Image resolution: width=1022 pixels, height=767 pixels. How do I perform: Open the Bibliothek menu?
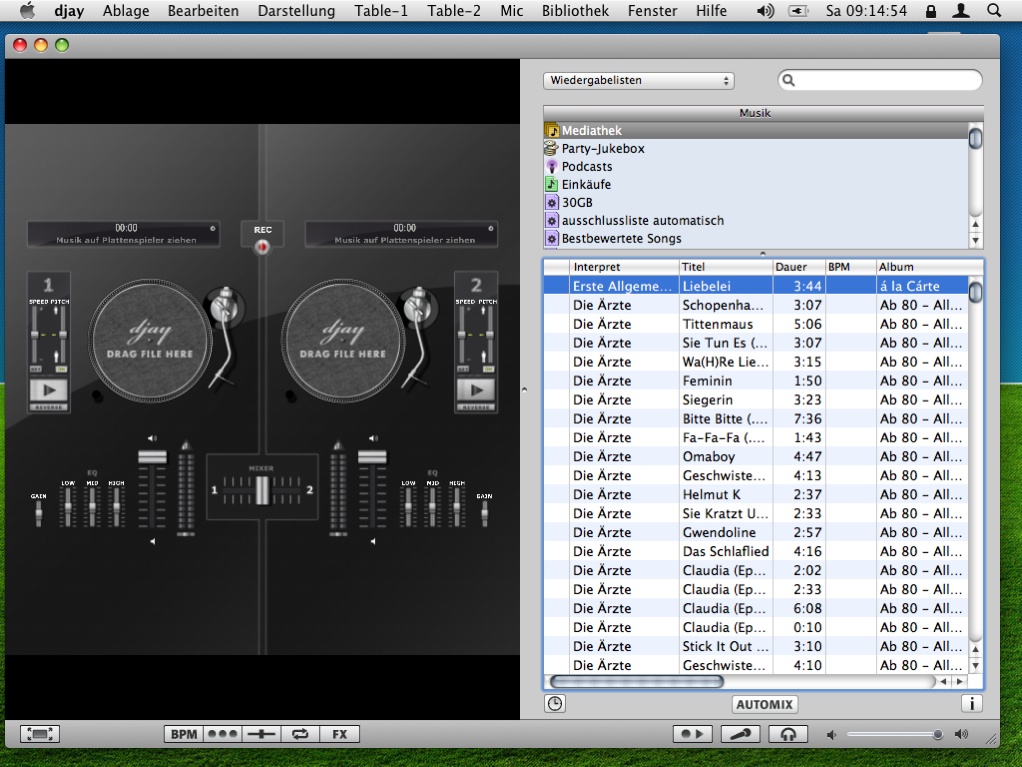[x=575, y=10]
